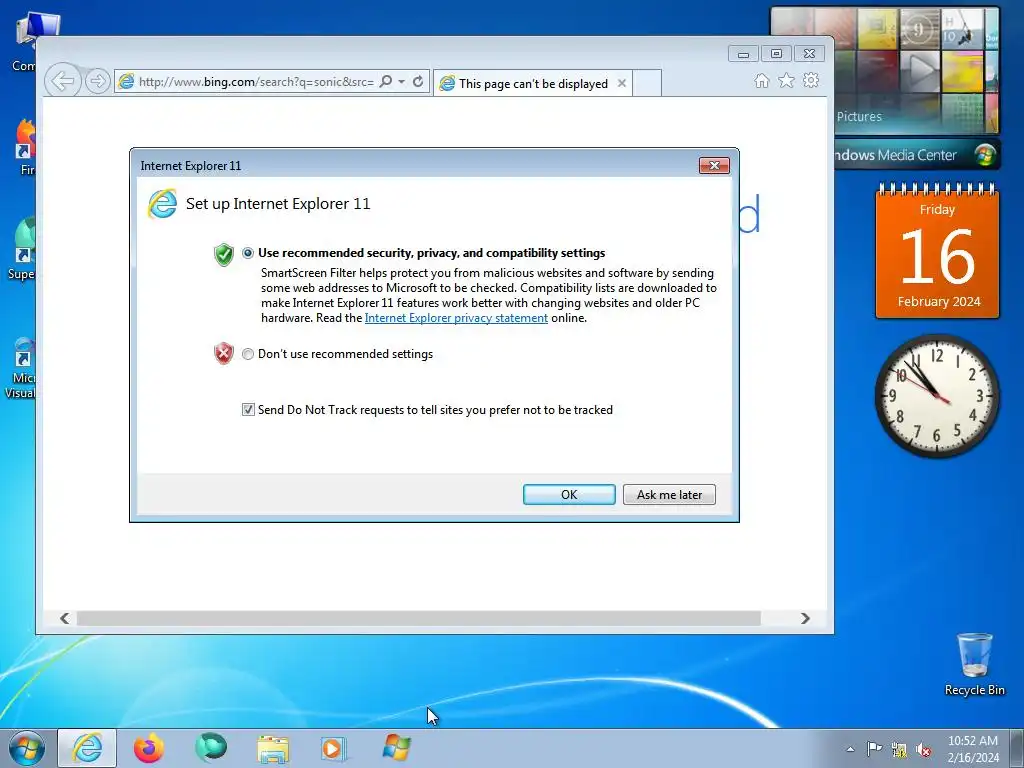Screen dimensions: 1024x768
Task: Confirm the setup dialog with OK
Action: click(x=569, y=494)
